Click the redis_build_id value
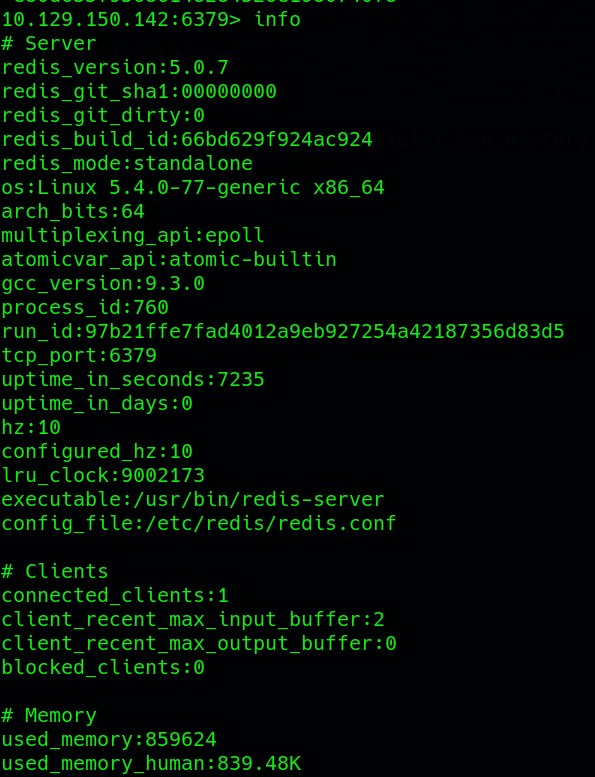595x777 pixels. (276, 140)
